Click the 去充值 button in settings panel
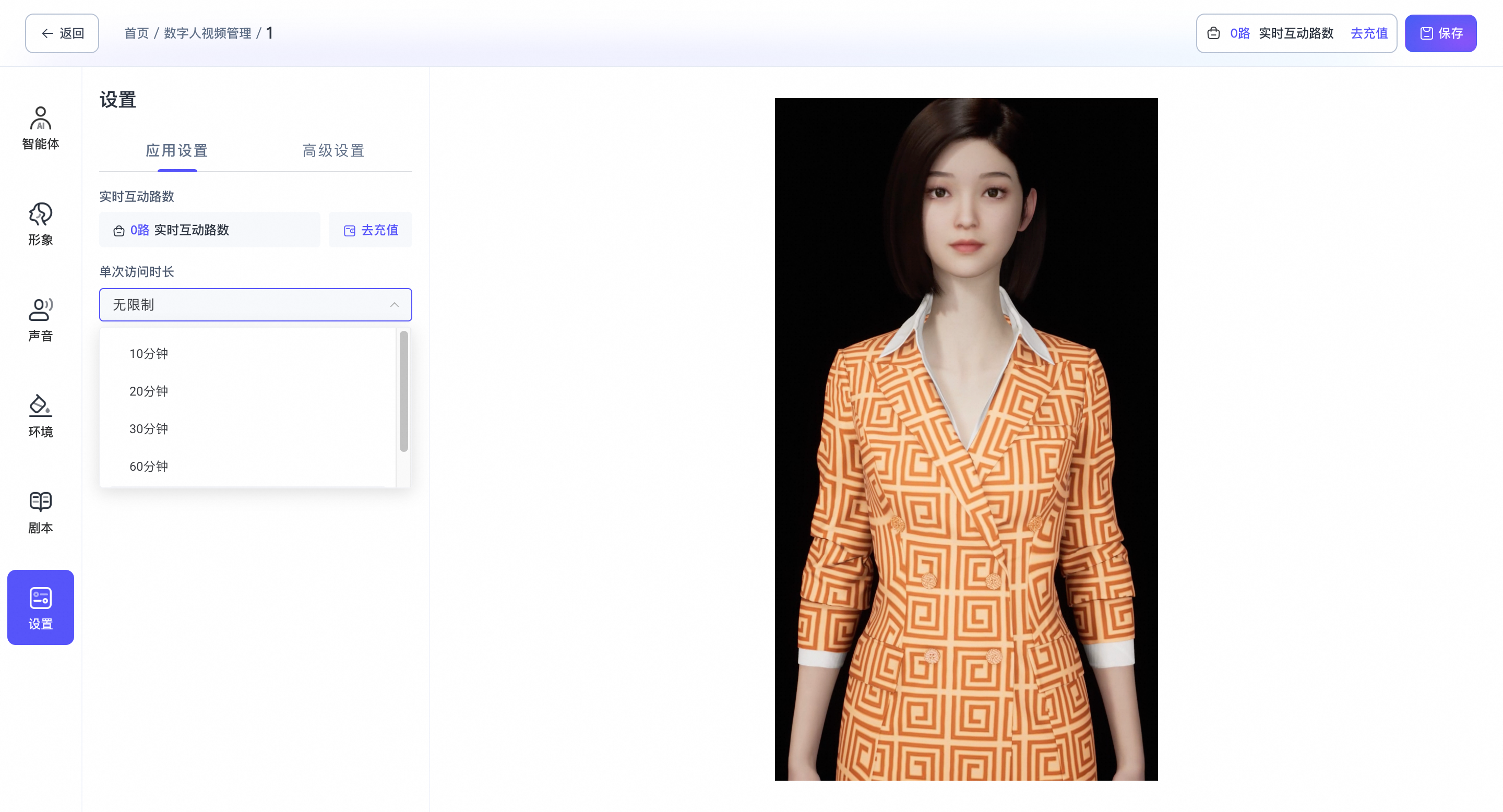The image size is (1503, 812). pos(371,230)
